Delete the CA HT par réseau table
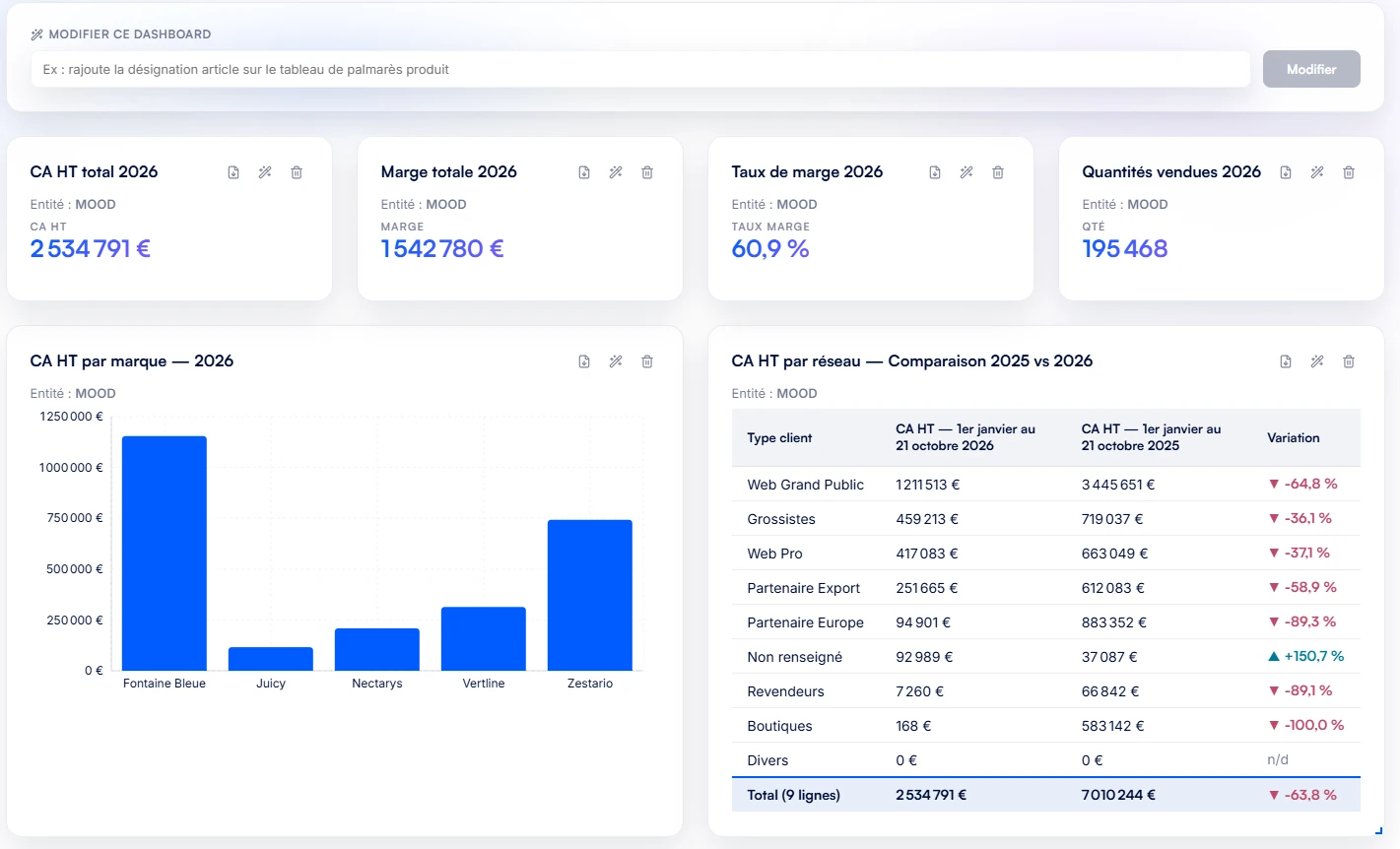1400x849 pixels. click(x=1349, y=361)
